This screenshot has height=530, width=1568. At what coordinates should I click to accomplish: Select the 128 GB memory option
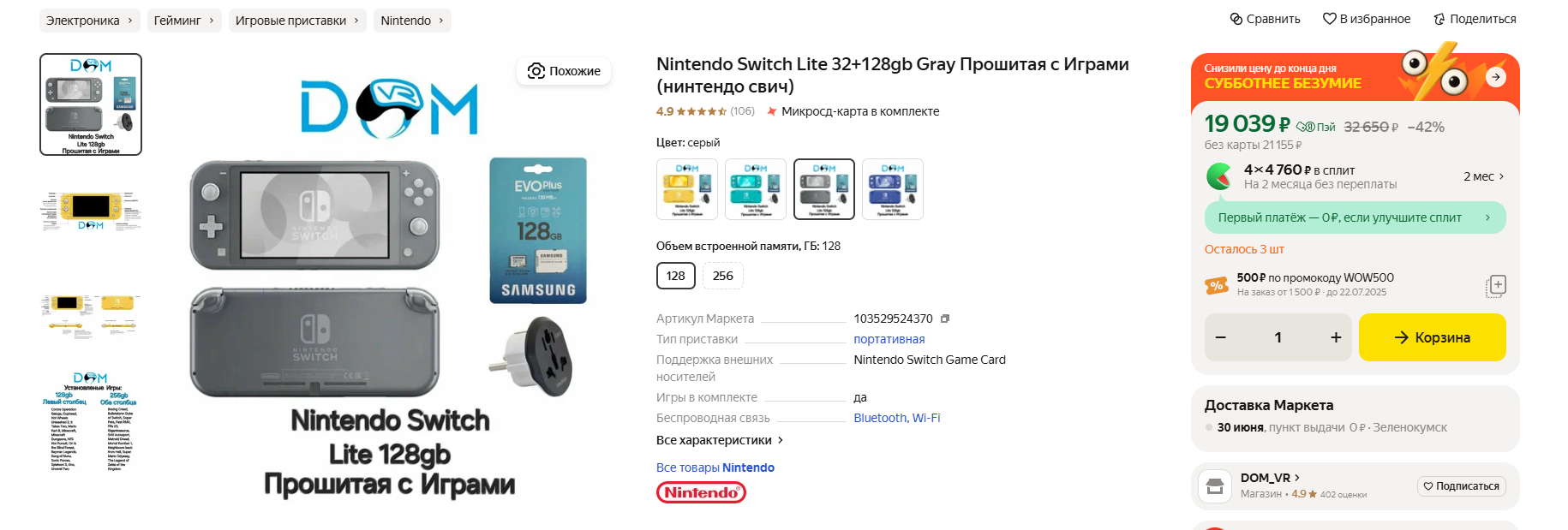pos(675,276)
